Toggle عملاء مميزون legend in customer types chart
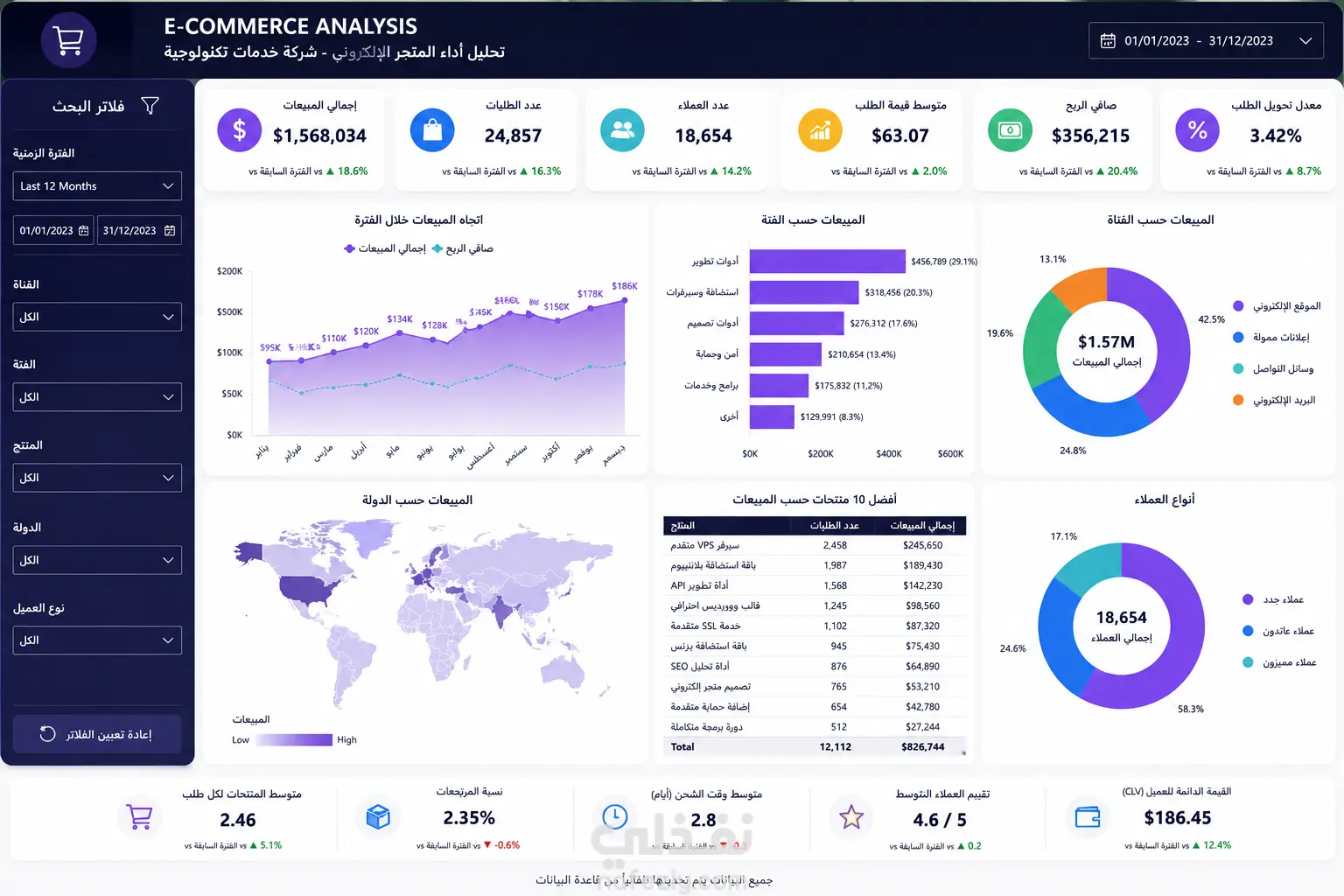The image size is (1344, 896). [x=1279, y=662]
